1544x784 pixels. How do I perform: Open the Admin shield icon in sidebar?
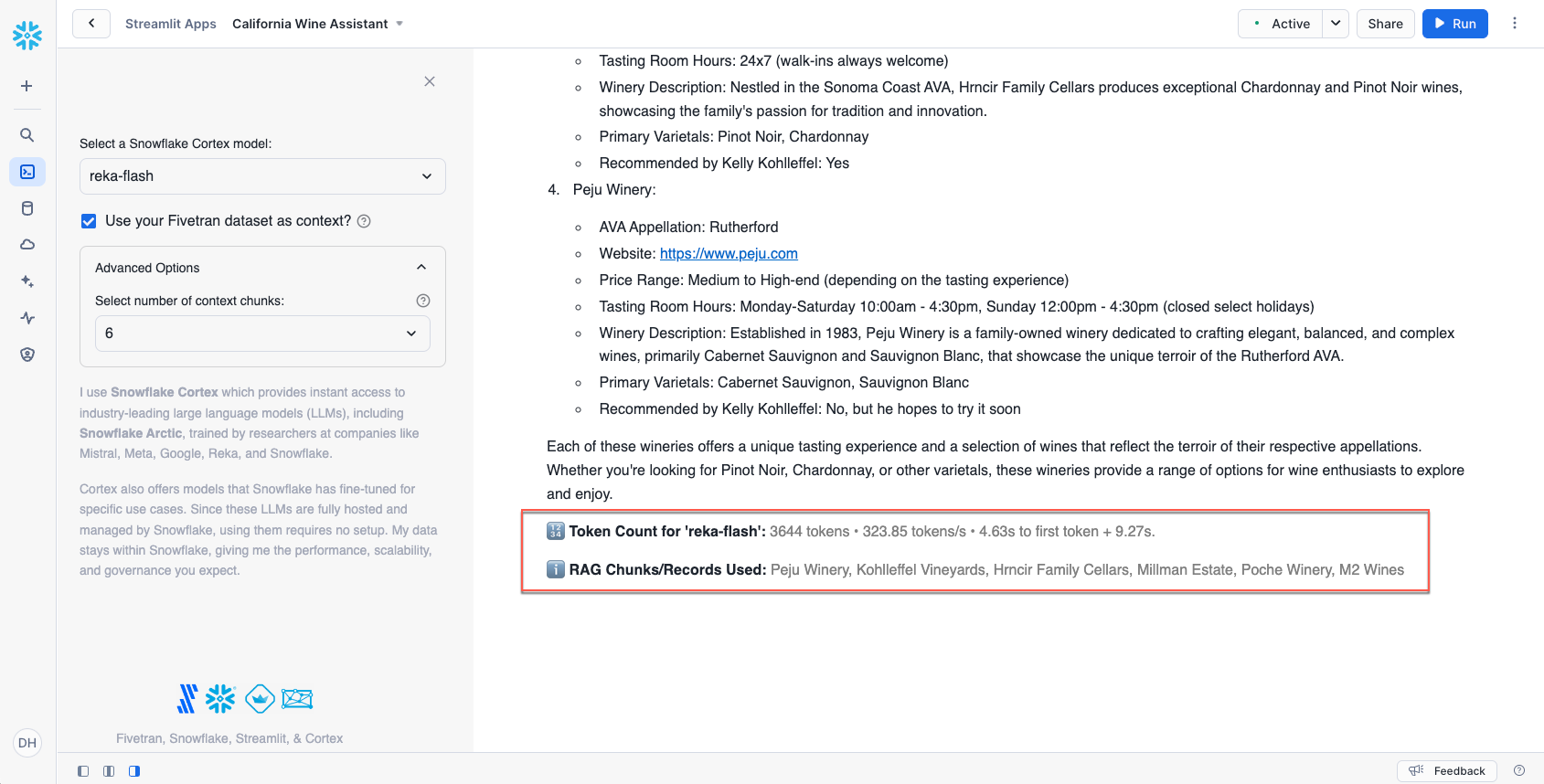coord(27,355)
